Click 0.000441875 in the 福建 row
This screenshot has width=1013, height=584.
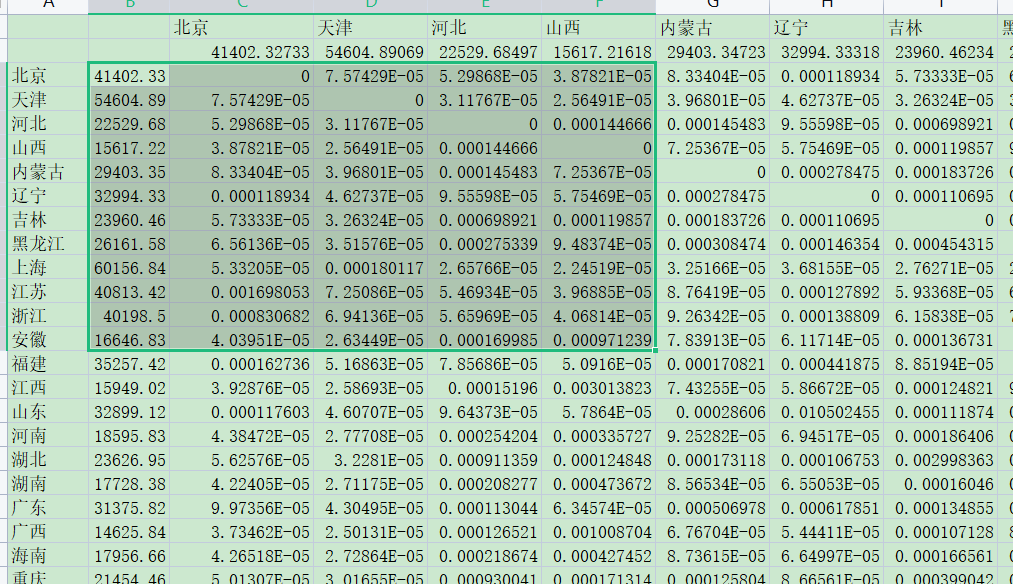tap(826, 364)
